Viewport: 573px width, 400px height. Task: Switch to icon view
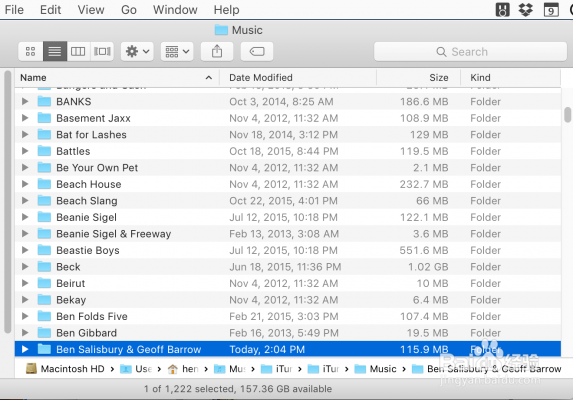[31, 52]
